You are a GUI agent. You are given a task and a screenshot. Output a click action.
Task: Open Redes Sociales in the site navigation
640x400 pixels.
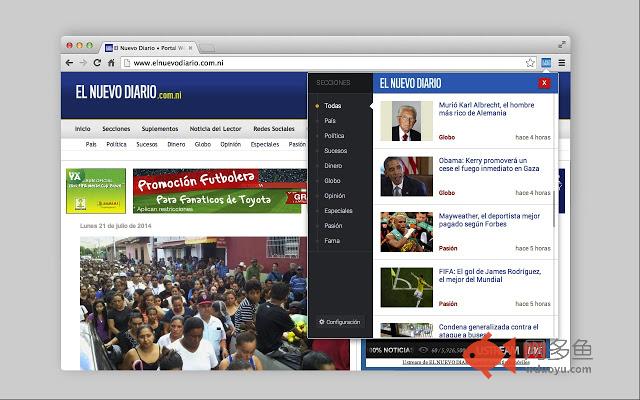click(x=274, y=129)
